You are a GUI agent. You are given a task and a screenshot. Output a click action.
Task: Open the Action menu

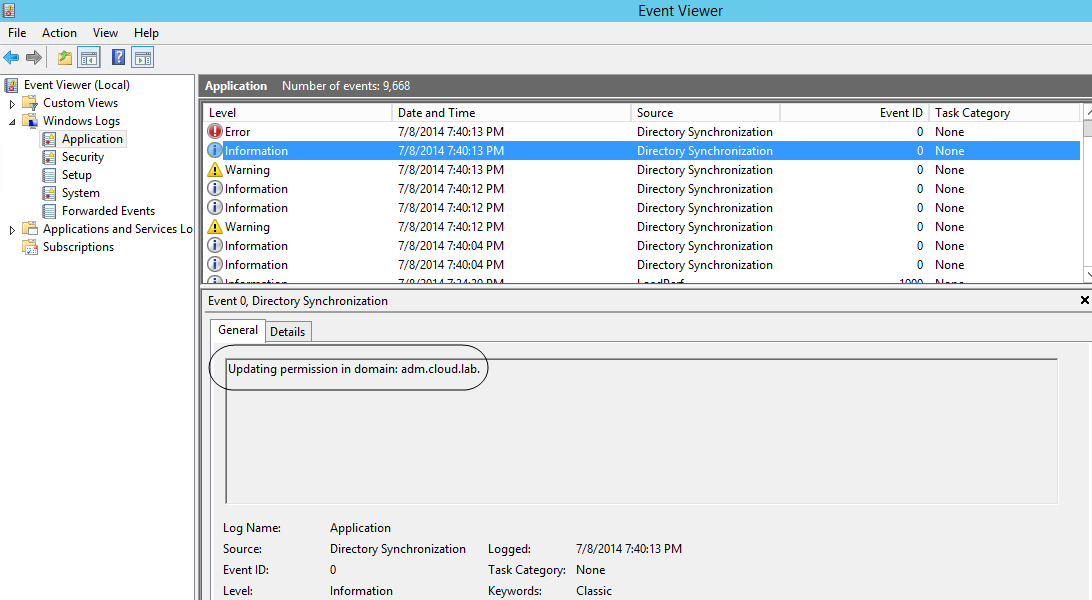tap(59, 33)
